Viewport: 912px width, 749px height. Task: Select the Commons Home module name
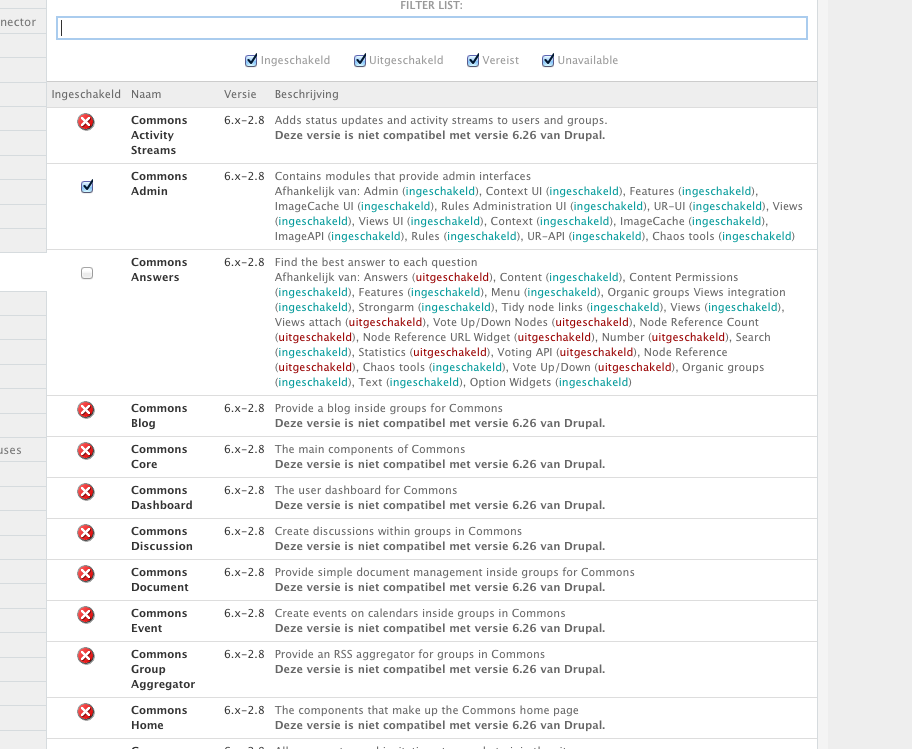[x=159, y=718]
